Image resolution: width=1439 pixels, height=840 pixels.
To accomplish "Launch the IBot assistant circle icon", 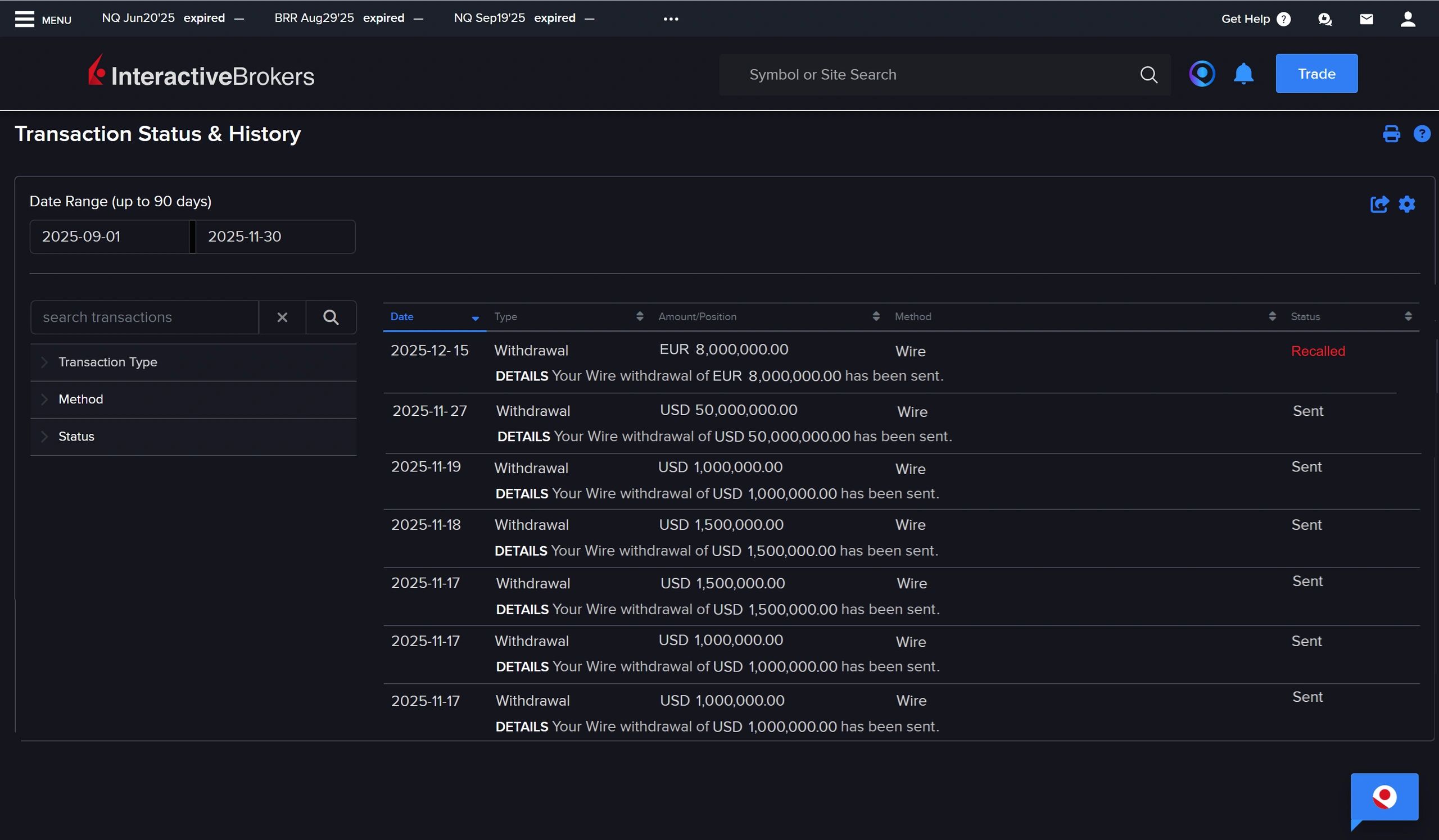I will (x=1201, y=74).
